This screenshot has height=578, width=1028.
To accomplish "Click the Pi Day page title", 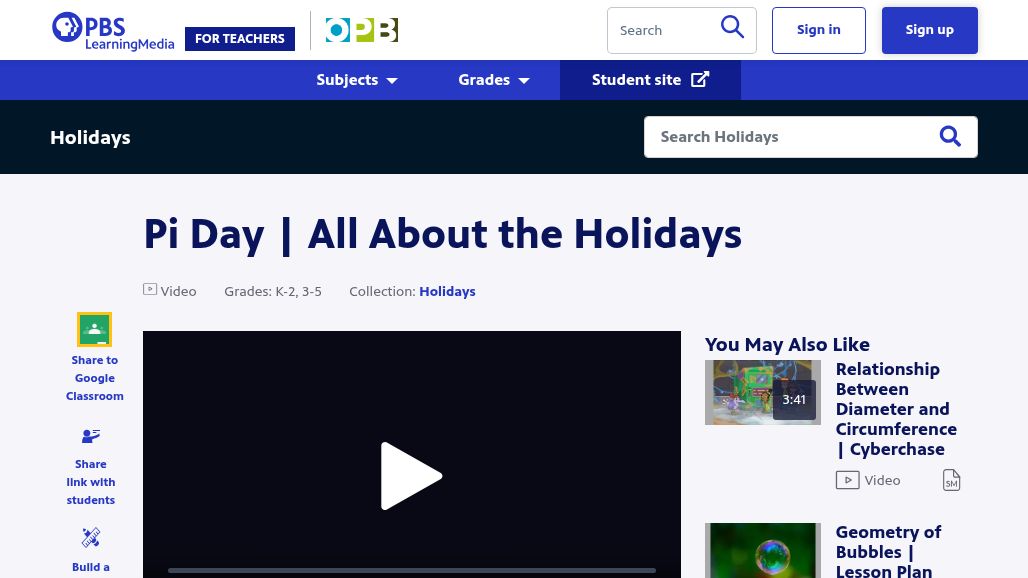I will pos(443,234).
